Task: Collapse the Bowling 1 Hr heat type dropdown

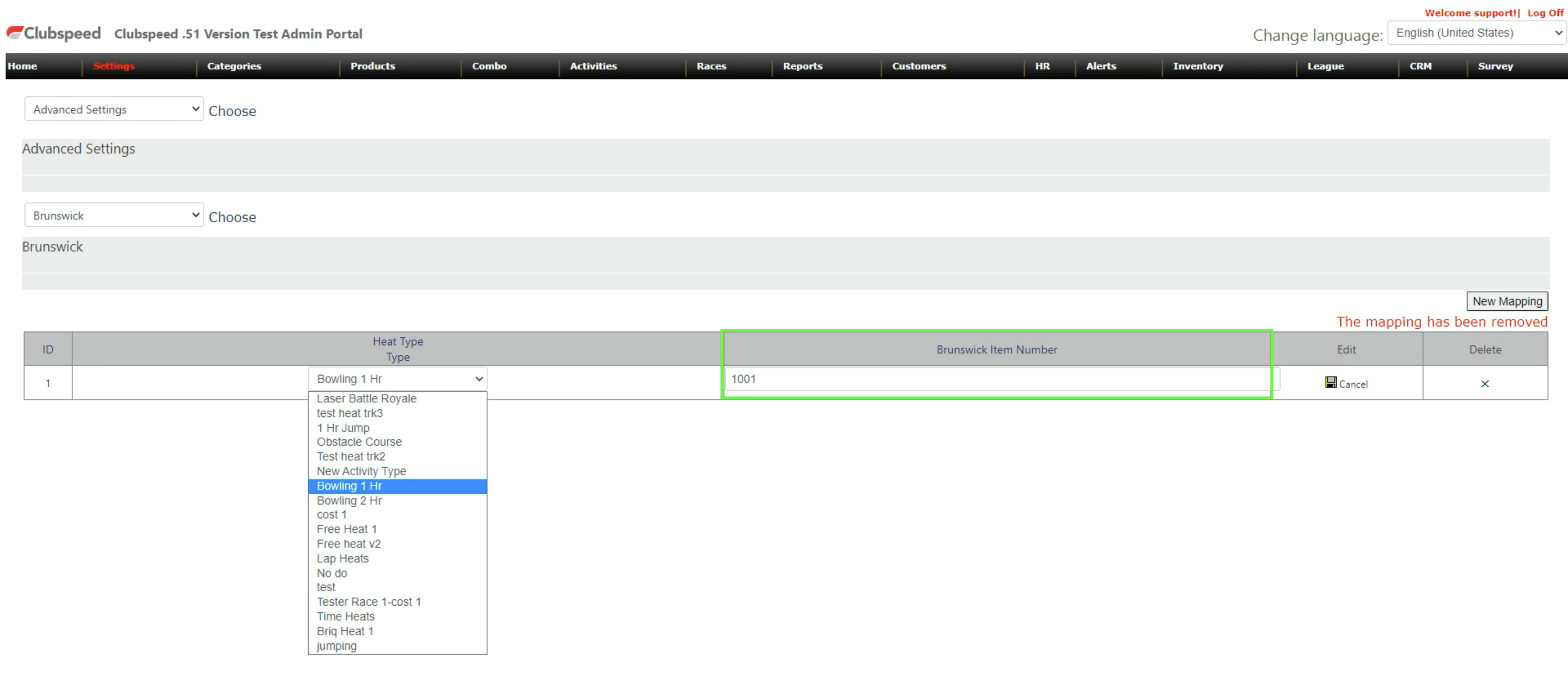Action: pyautogui.click(x=397, y=378)
